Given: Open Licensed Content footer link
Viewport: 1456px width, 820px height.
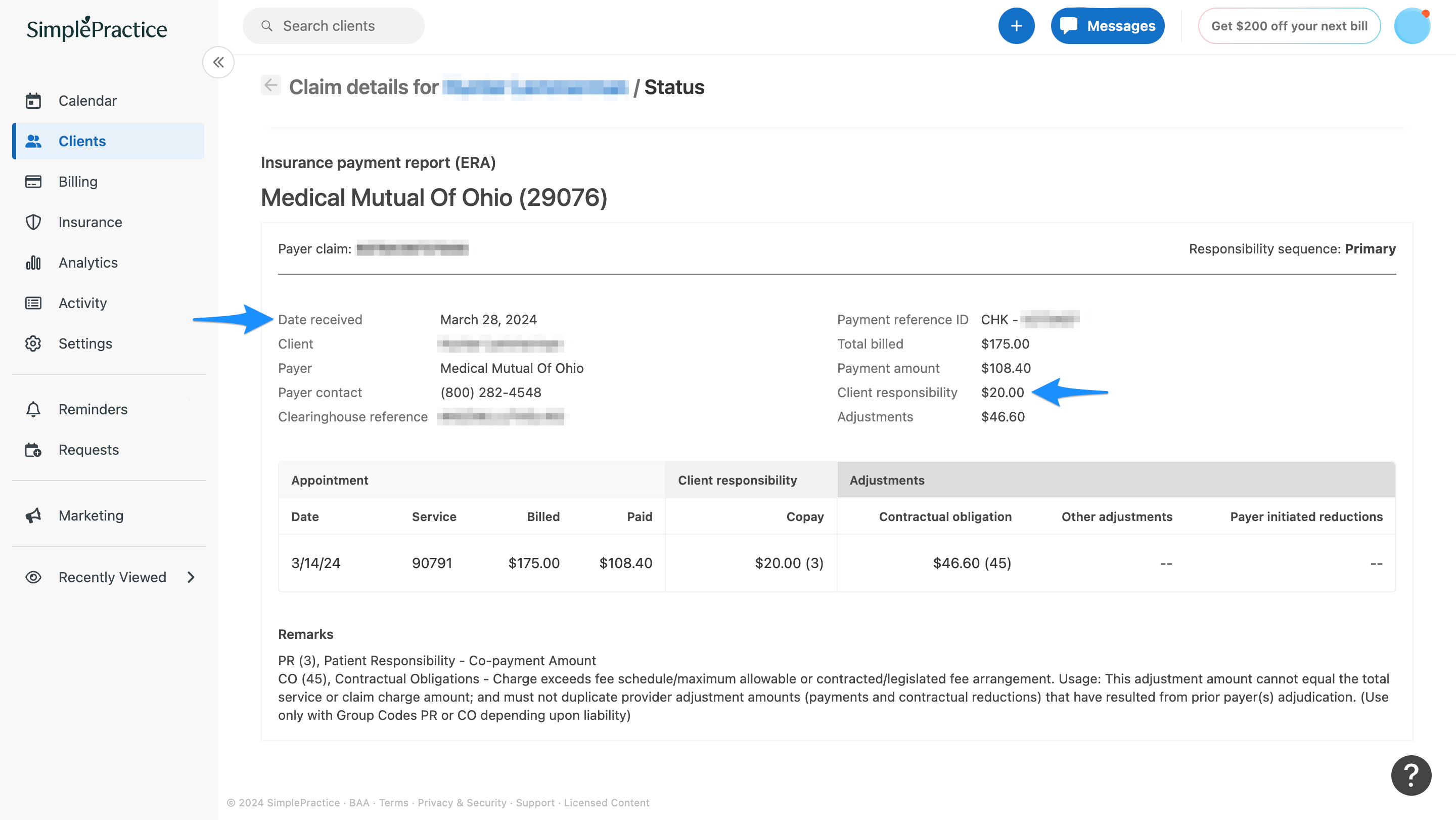Looking at the screenshot, I should coord(607,802).
